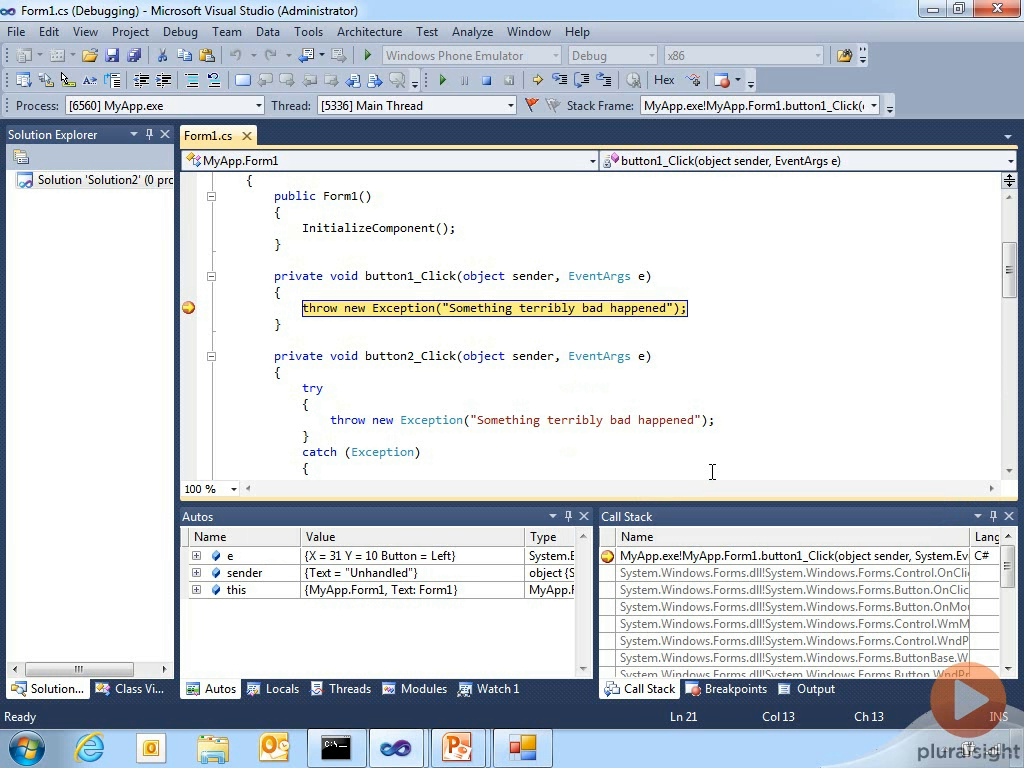Screen dimensions: 1024x768
Task: Open the Analyze menu
Action: [x=472, y=31]
